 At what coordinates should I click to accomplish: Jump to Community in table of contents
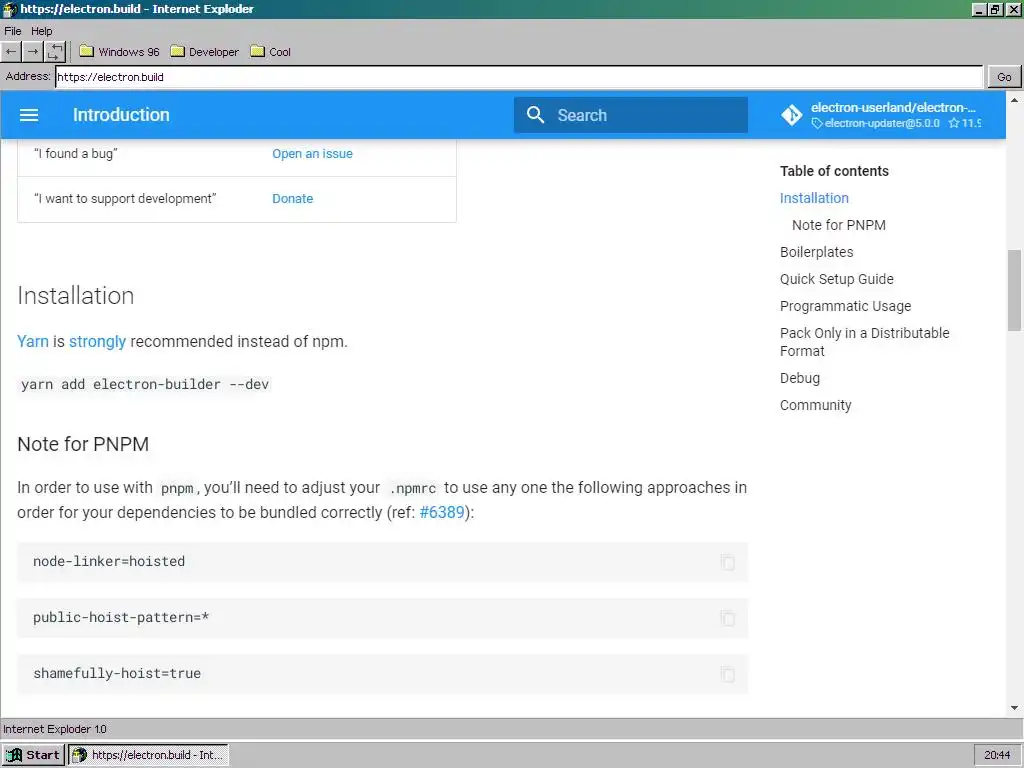816,405
